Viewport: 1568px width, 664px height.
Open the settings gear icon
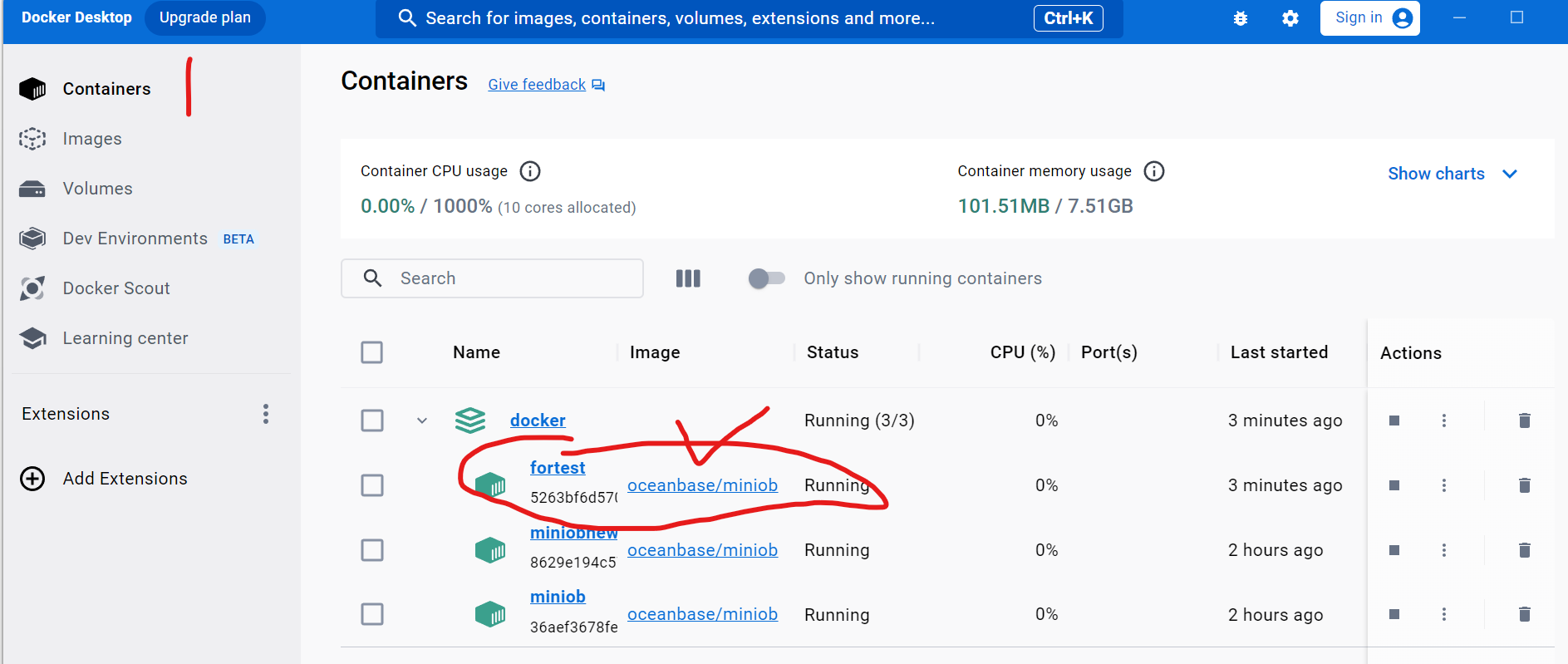(x=1290, y=18)
